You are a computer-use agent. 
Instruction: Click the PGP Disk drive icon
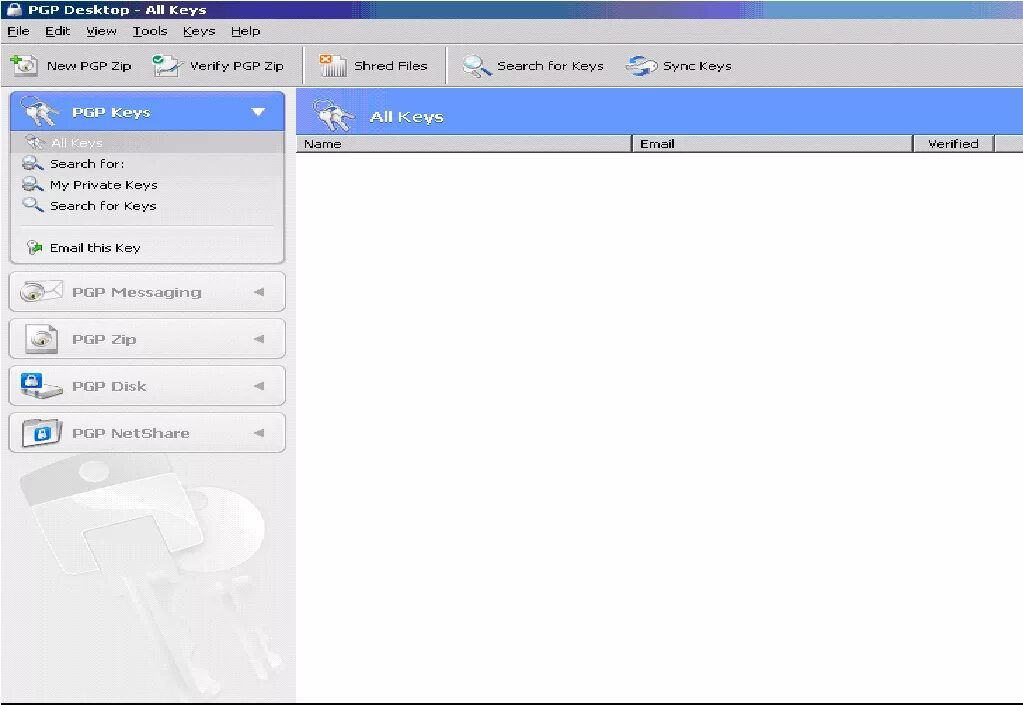pyautogui.click(x=41, y=385)
